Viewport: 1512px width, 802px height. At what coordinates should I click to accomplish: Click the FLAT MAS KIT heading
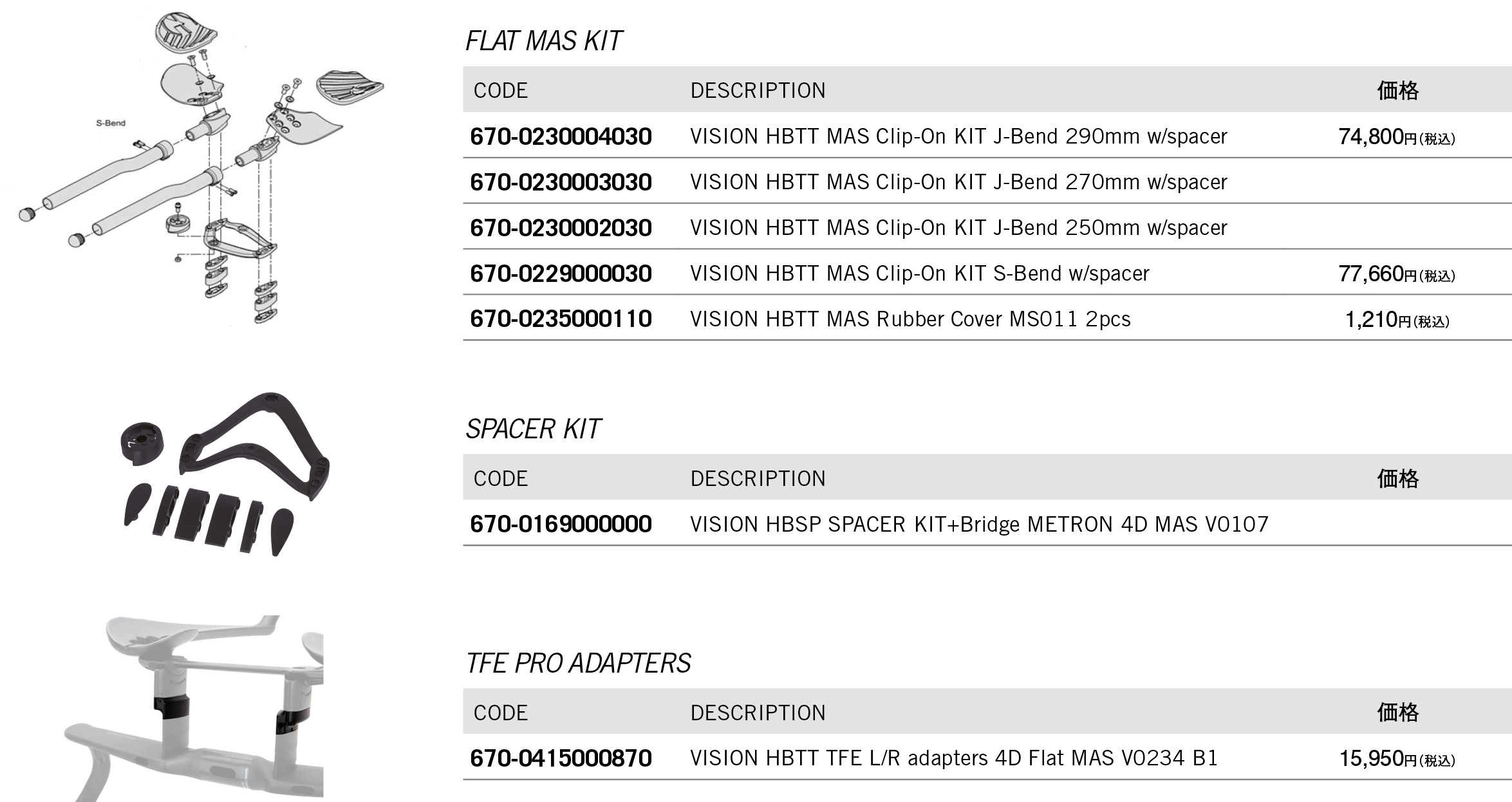[x=544, y=41]
